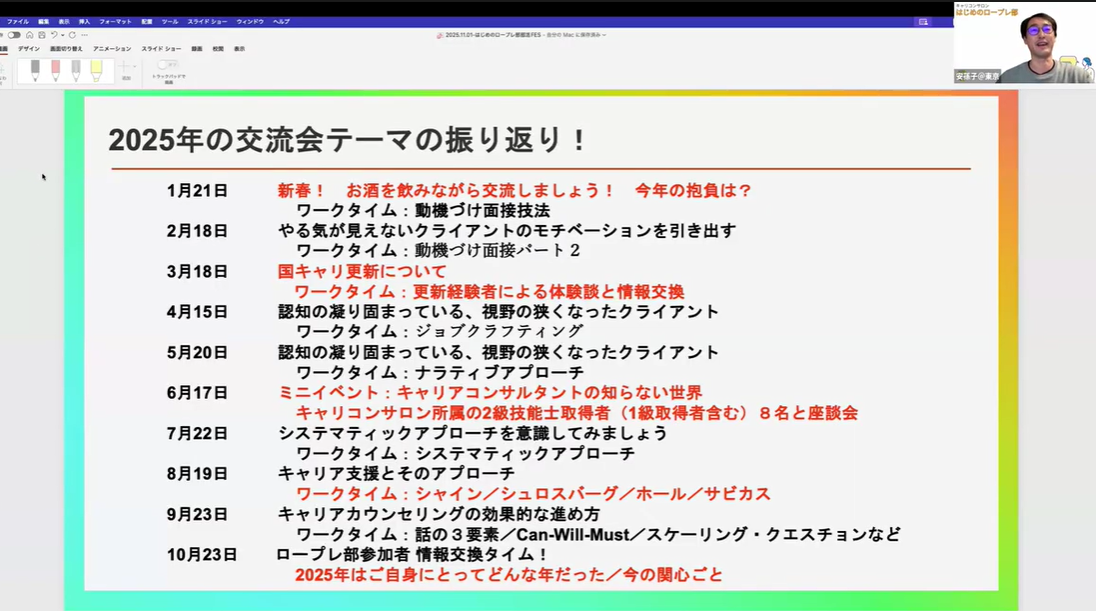Open the saved-location dropdown beside document title
This screenshot has width=1096, height=611.
[x=604, y=34]
